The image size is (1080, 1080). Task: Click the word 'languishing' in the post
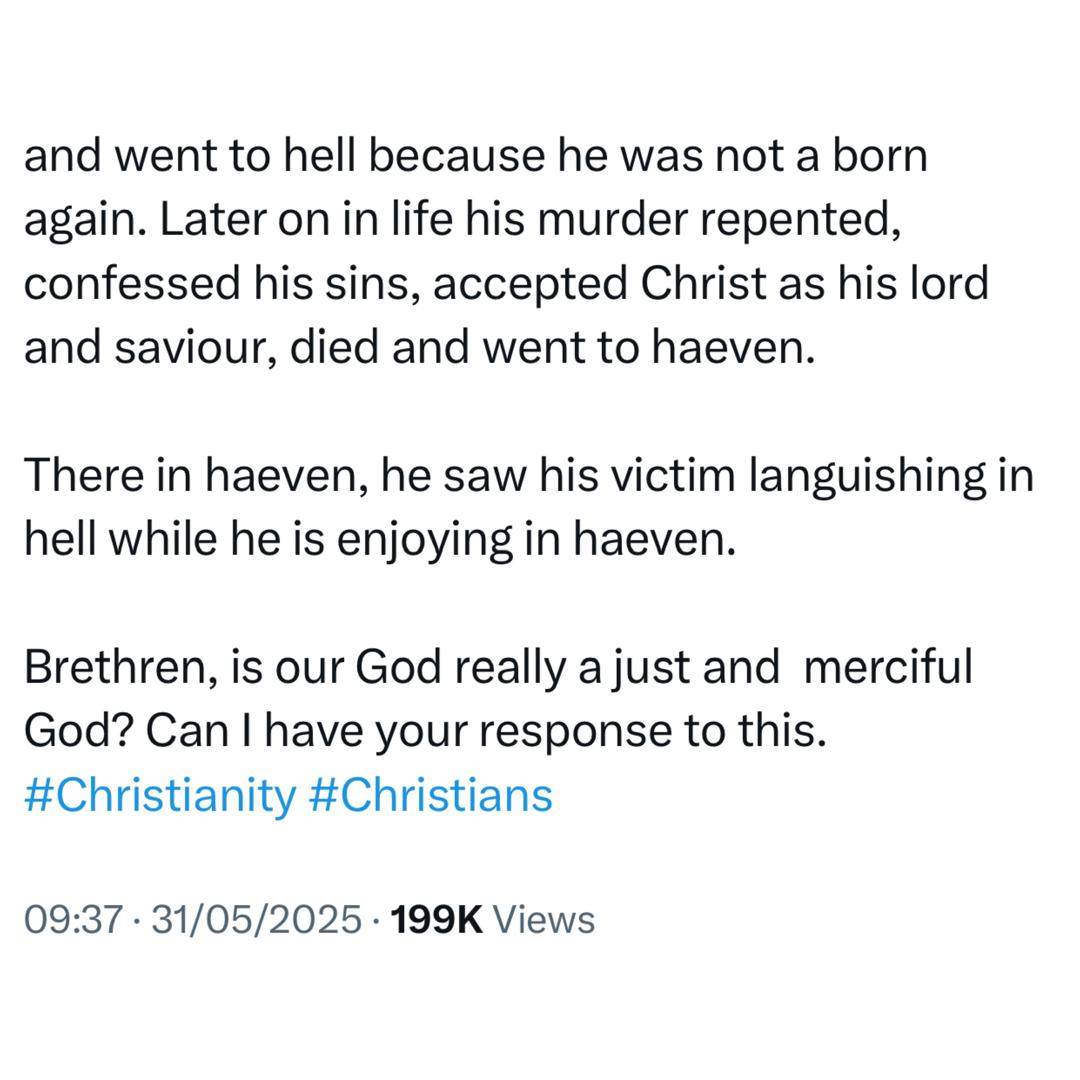point(867,477)
